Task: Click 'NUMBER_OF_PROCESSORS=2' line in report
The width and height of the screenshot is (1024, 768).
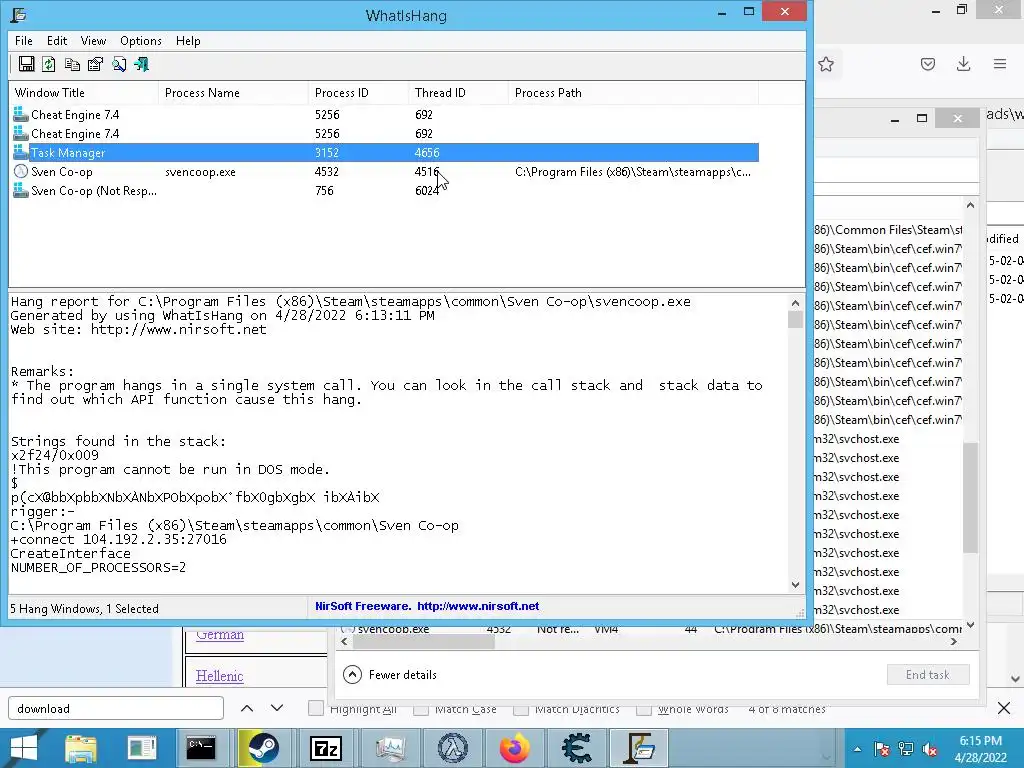Action: point(98,568)
